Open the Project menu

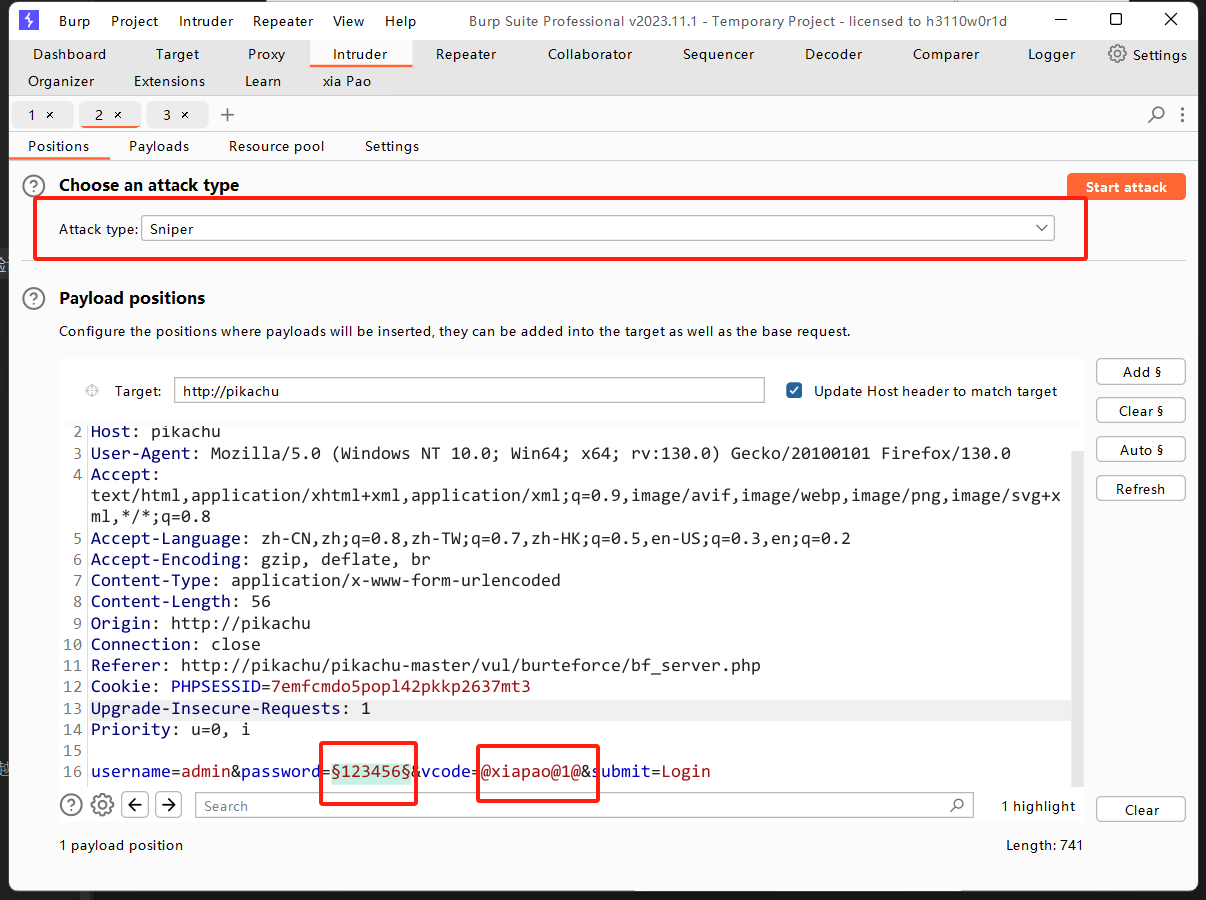click(135, 21)
